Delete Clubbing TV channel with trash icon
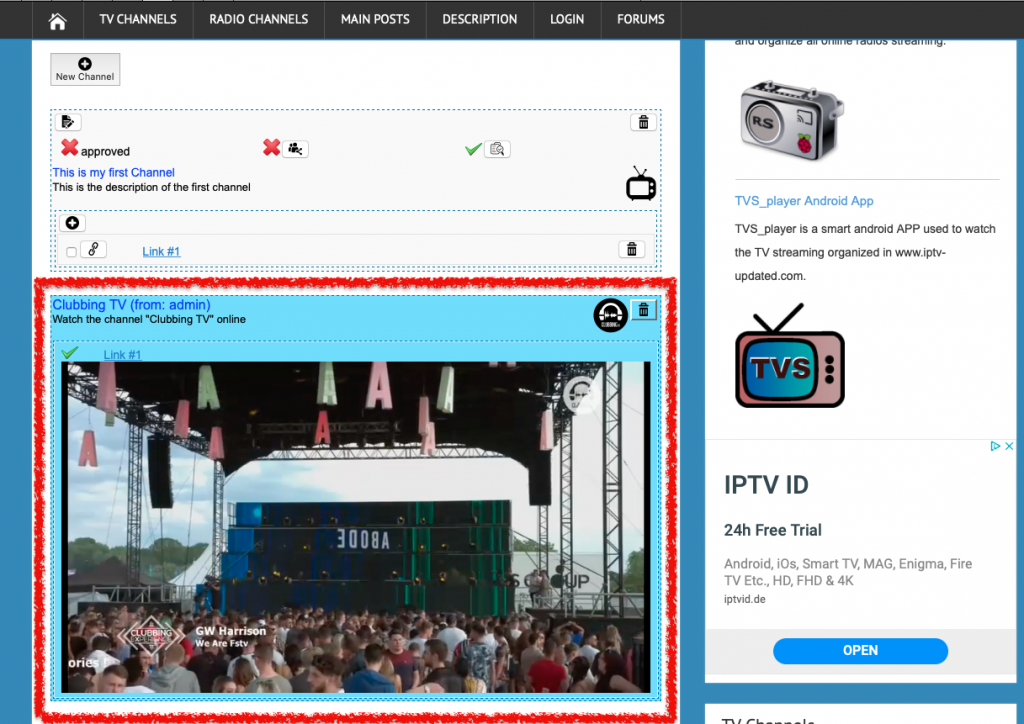The width and height of the screenshot is (1024, 724). [x=643, y=310]
